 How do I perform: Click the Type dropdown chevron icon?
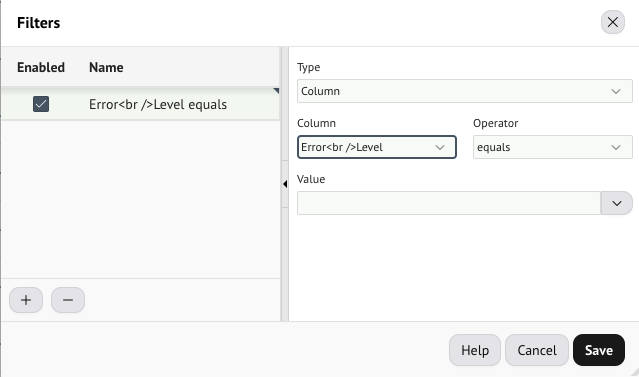click(x=616, y=91)
